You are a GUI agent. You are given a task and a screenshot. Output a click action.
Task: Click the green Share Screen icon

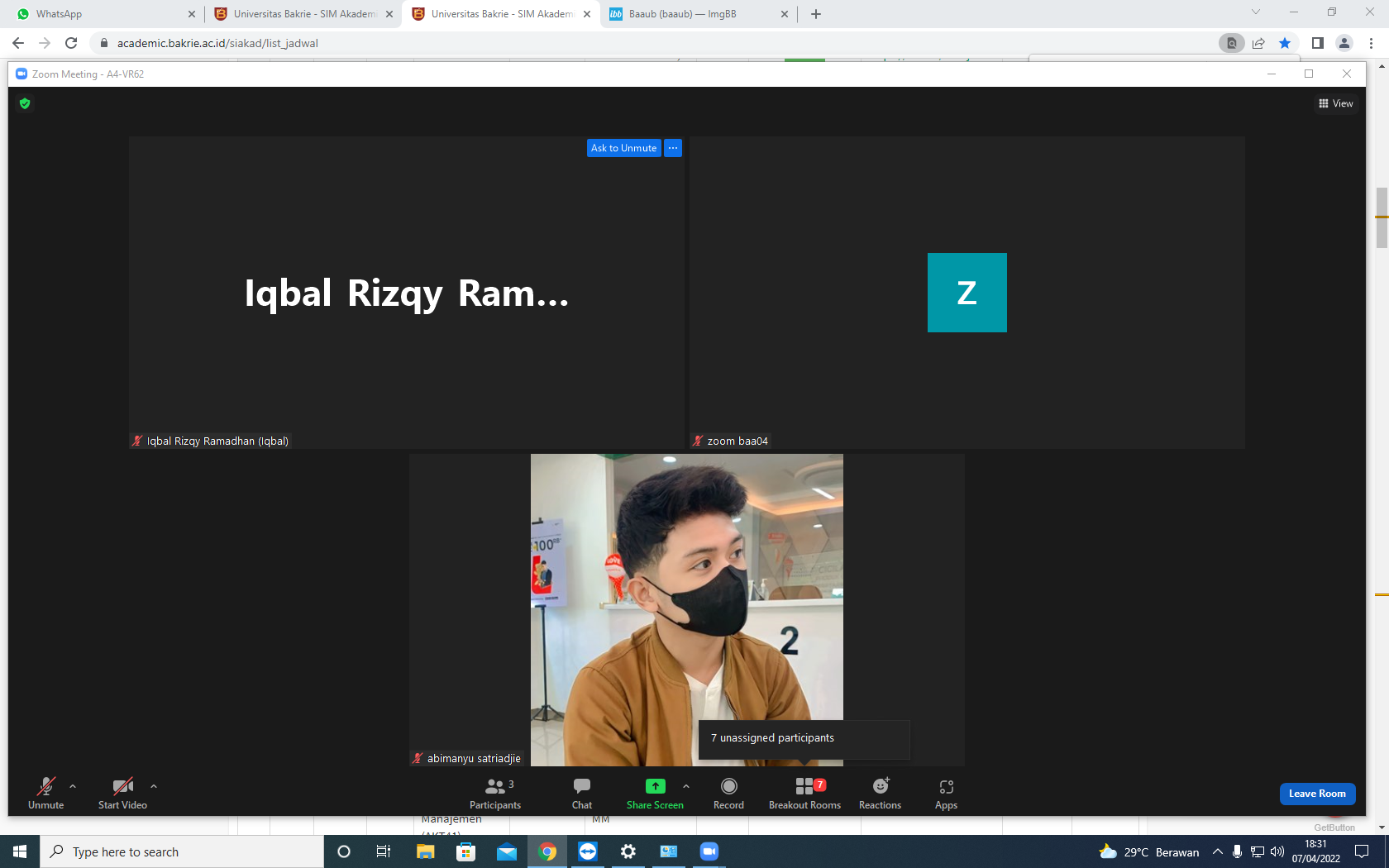coord(655,786)
